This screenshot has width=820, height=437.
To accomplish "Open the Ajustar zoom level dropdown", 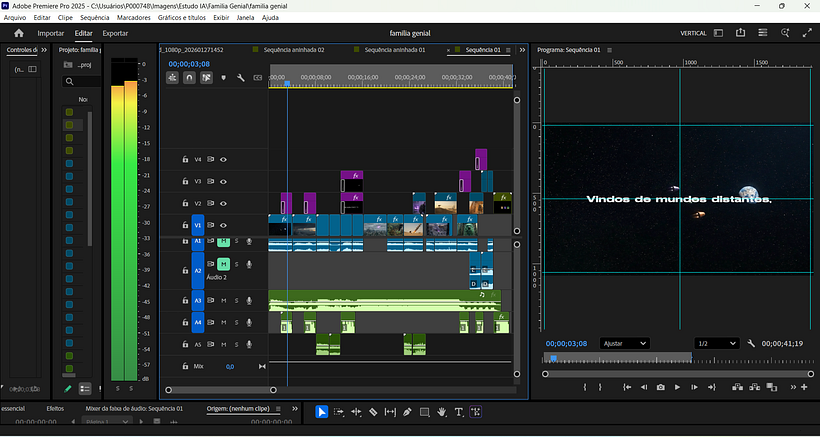I will (624, 343).
